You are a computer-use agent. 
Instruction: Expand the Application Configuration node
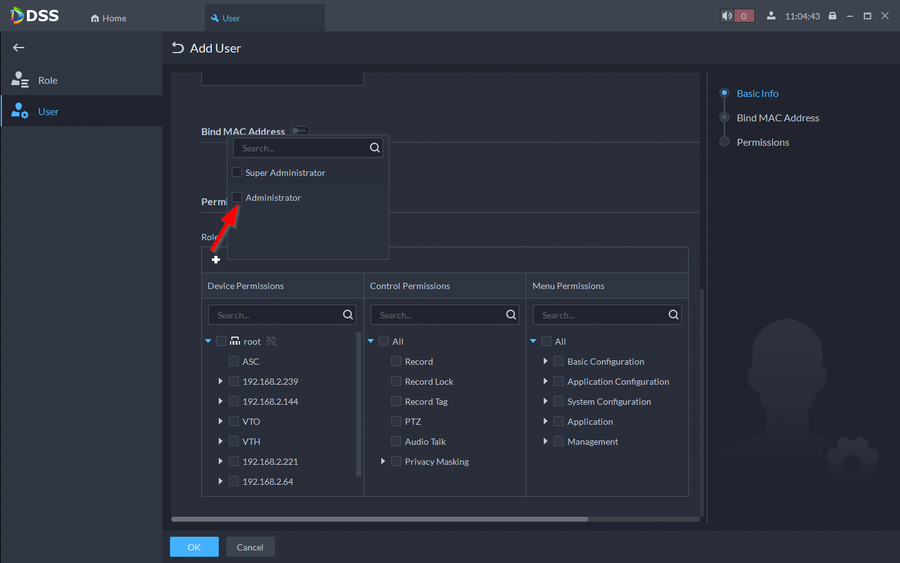coord(545,381)
